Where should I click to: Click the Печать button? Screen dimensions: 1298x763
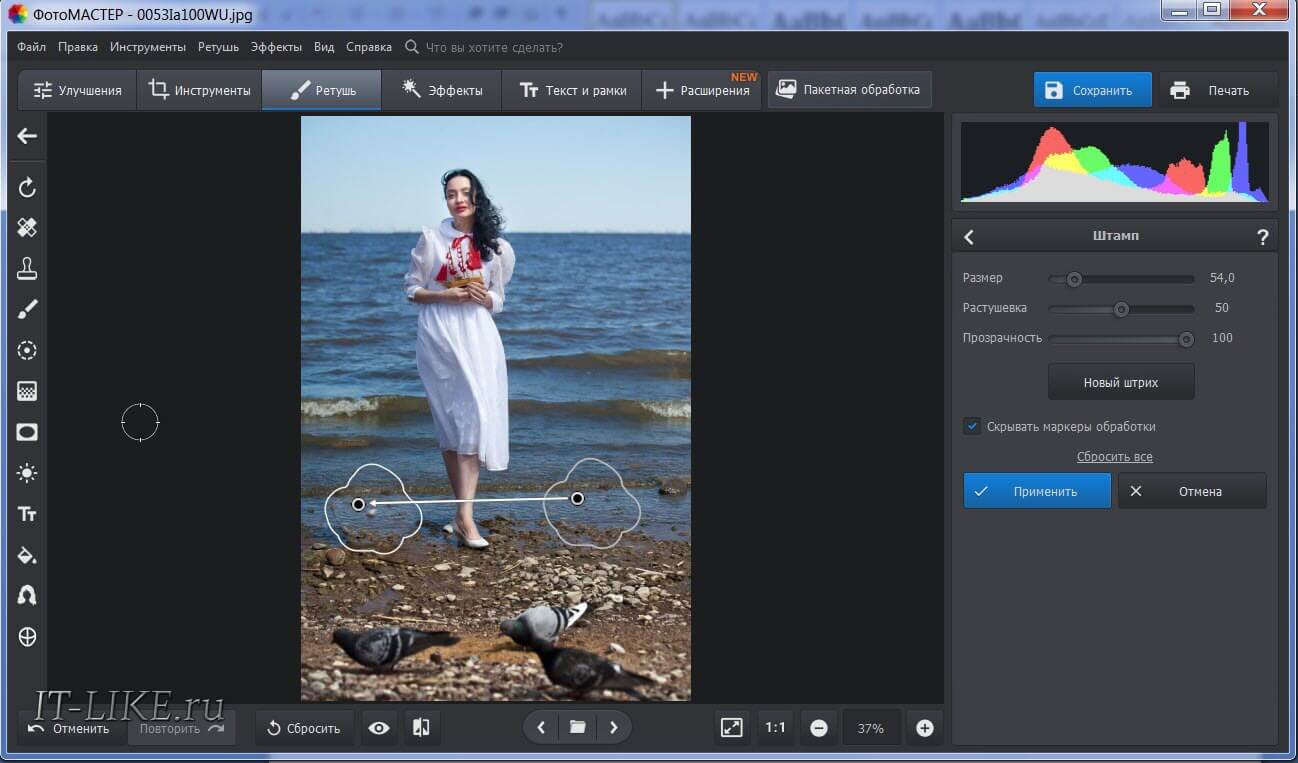point(1216,90)
